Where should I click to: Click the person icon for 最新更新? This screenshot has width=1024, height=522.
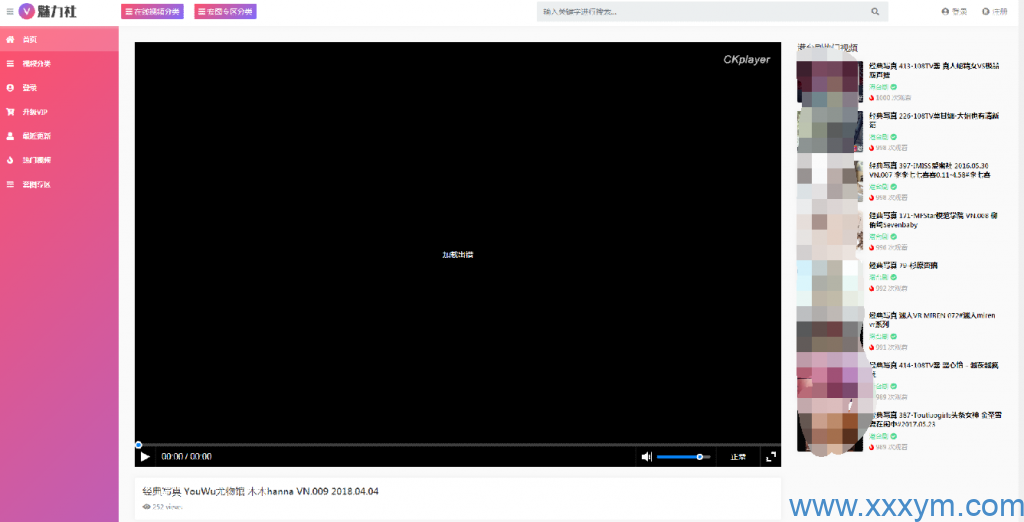(10, 136)
